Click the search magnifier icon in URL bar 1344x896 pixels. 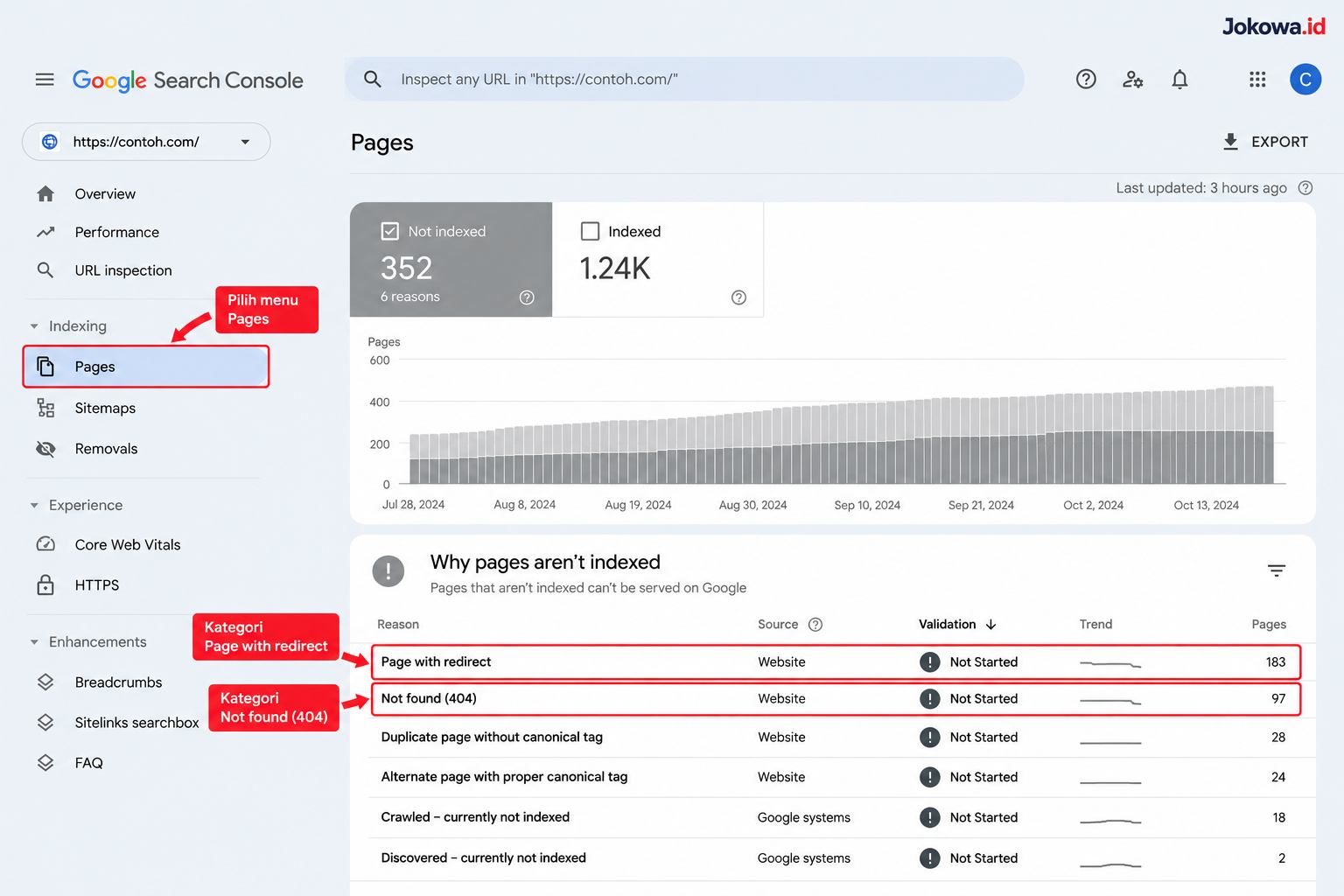pyautogui.click(x=373, y=79)
